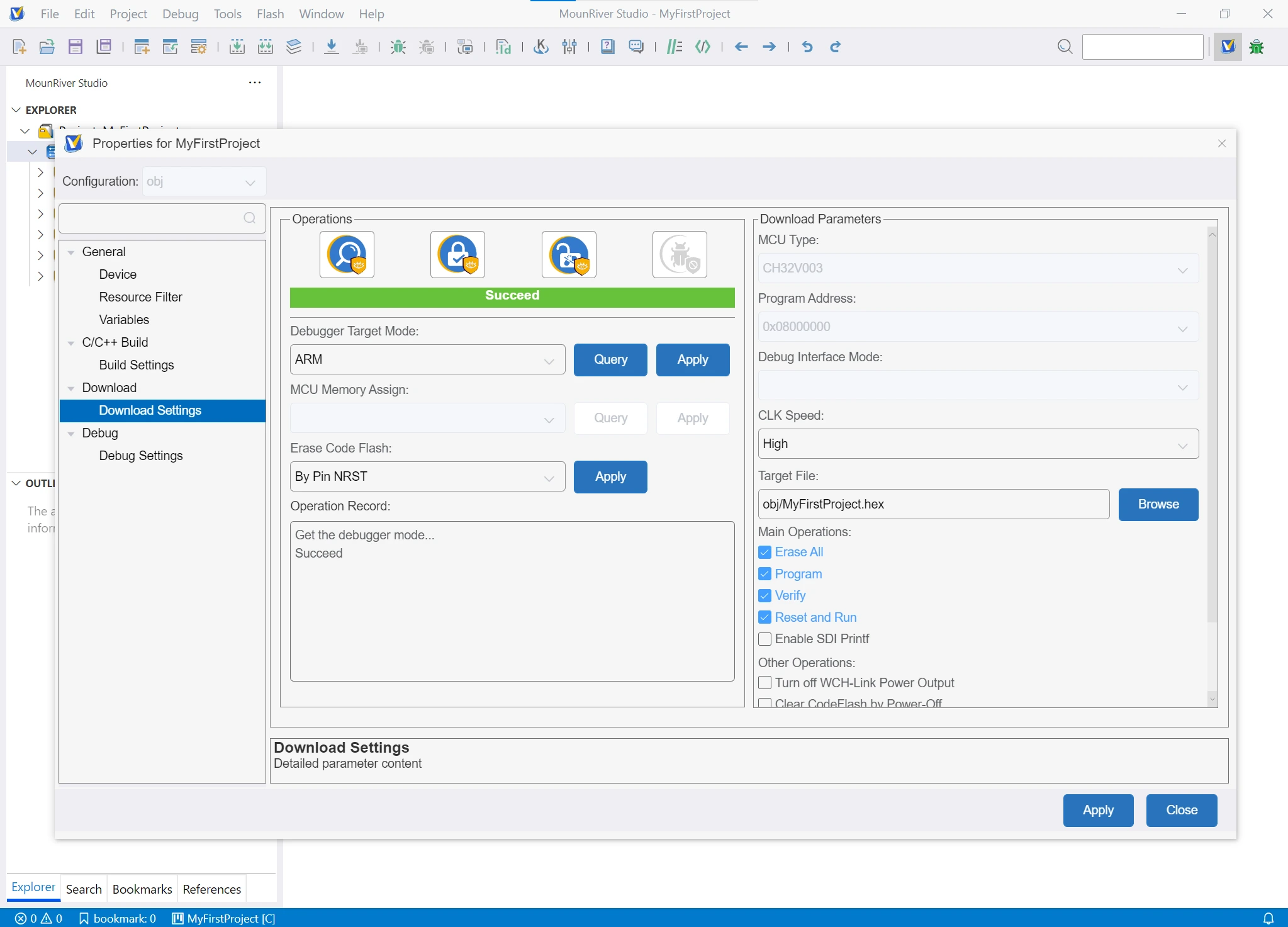Click the bottom Apply button in Properties
1288x927 pixels.
coord(1099,811)
